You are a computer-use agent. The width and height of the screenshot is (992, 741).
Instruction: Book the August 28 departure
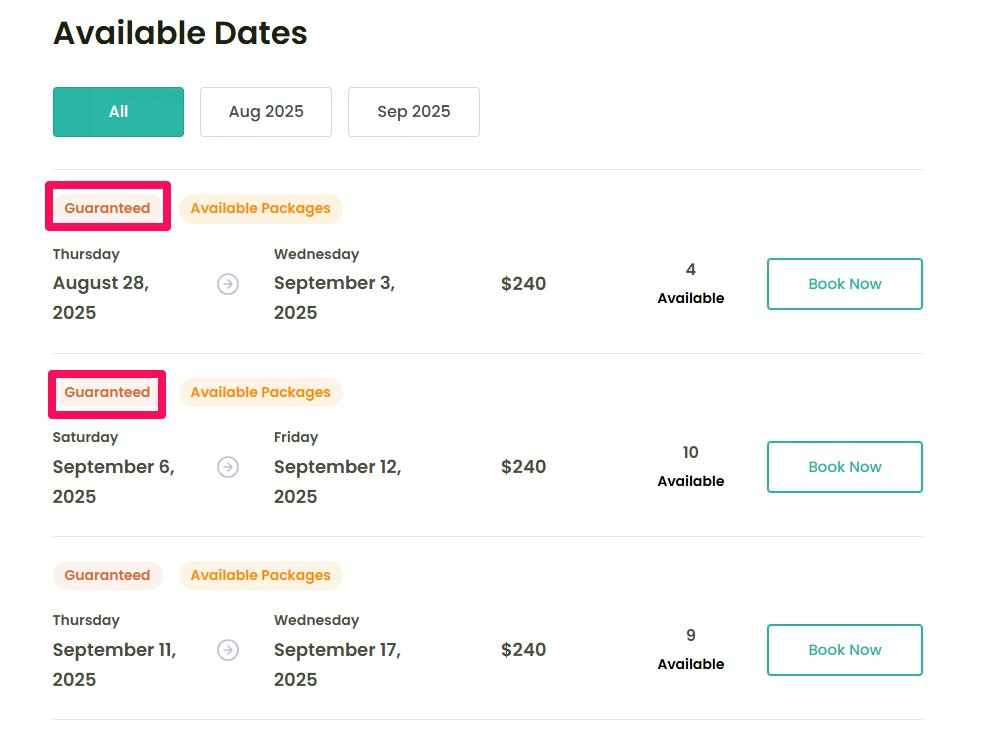[844, 284]
